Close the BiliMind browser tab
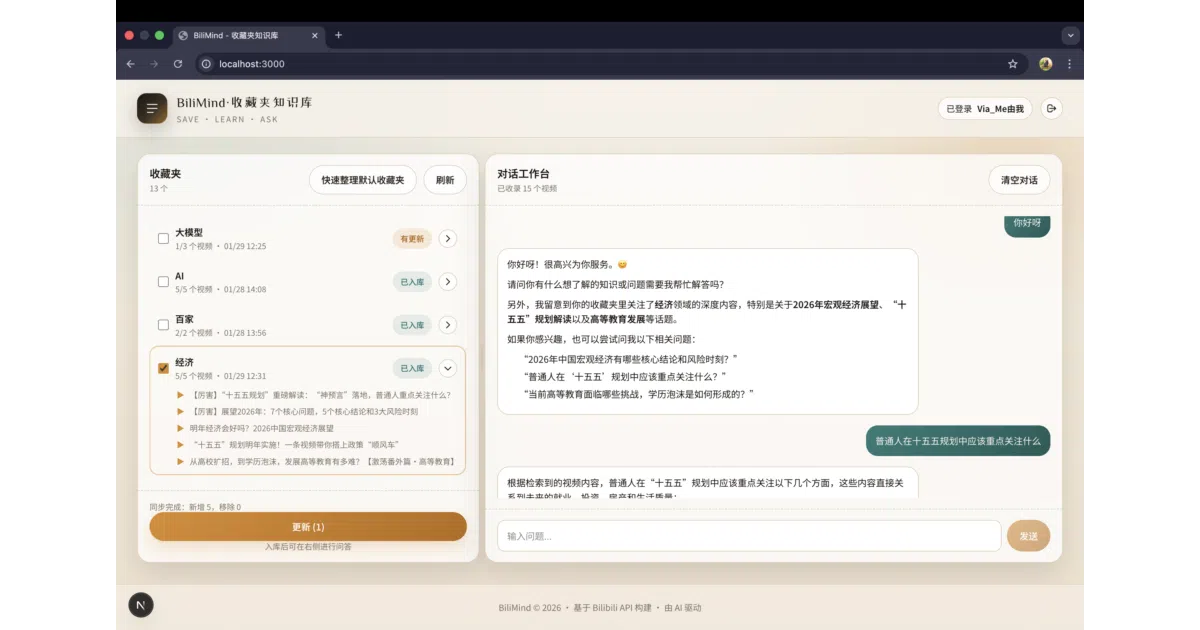 click(315, 35)
